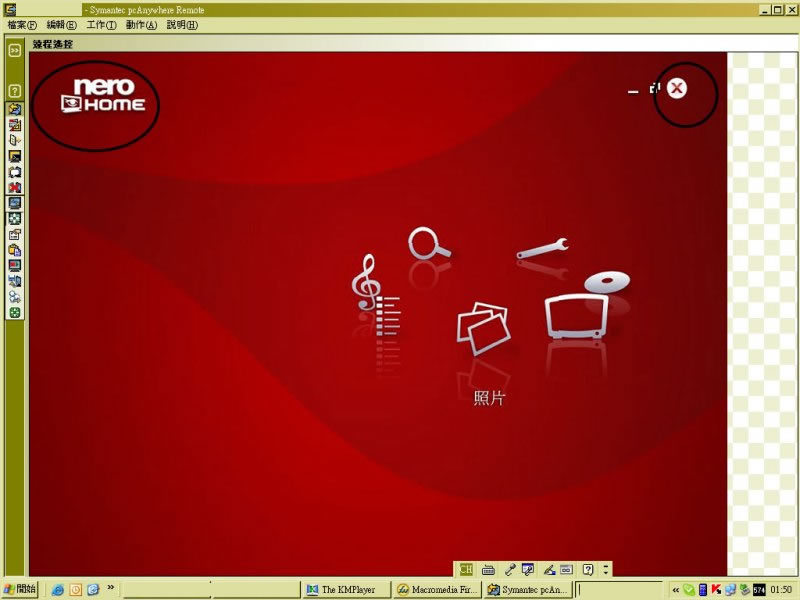Open the 說明(H) menu

(182, 24)
